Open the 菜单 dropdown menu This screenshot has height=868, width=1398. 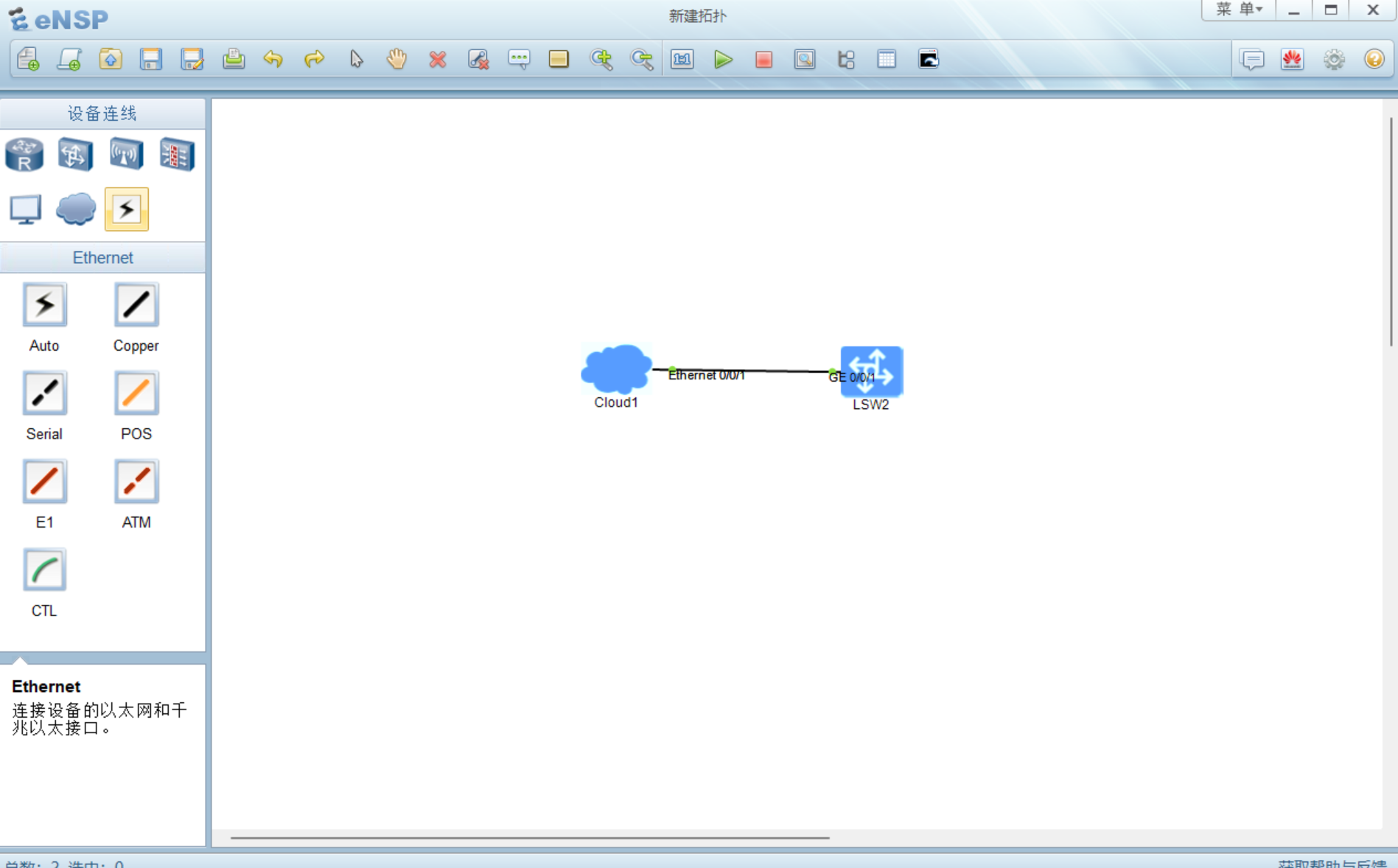pos(1239,10)
